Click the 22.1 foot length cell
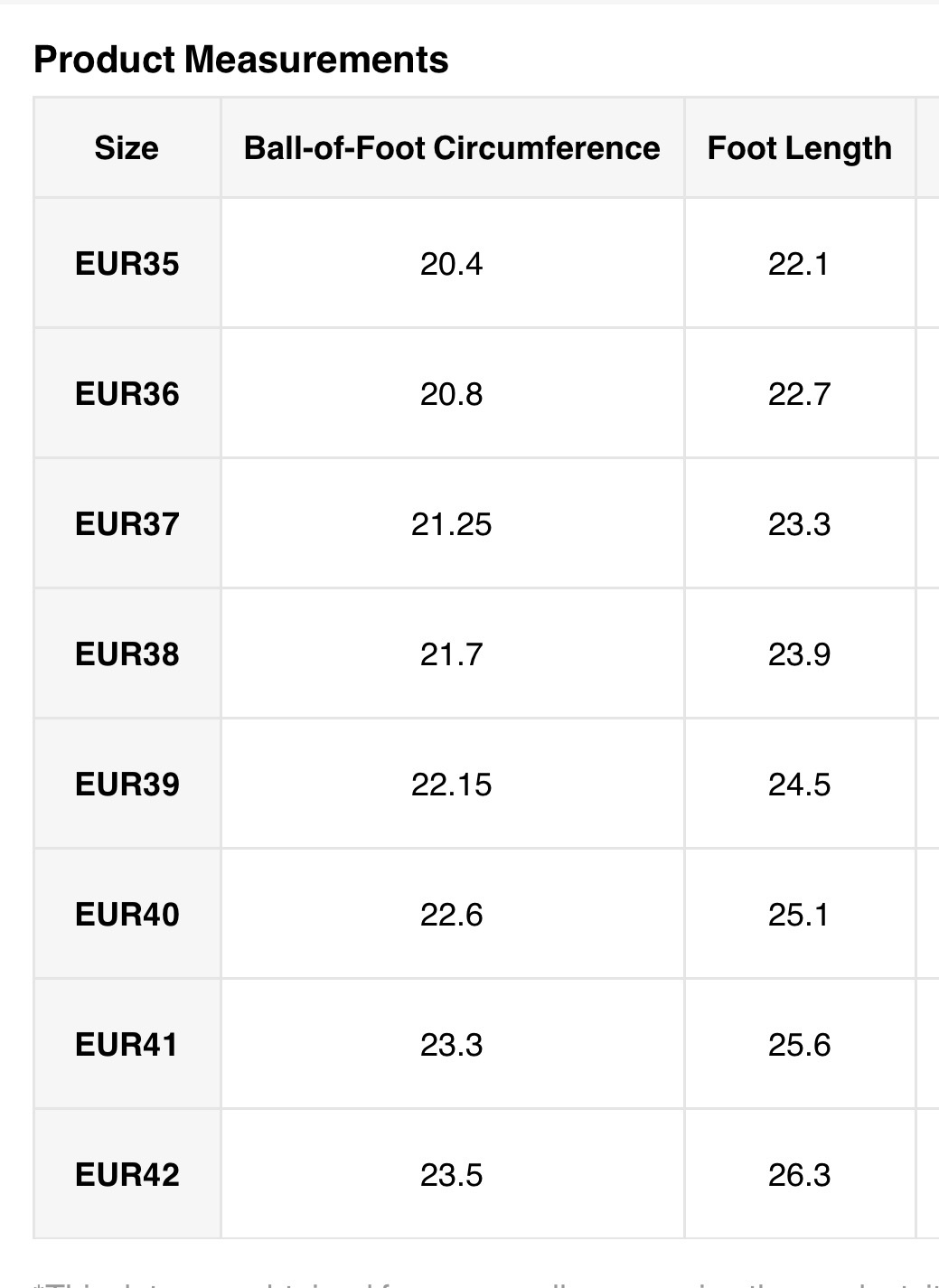The width and height of the screenshot is (939, 1288). tap(799, 264)
